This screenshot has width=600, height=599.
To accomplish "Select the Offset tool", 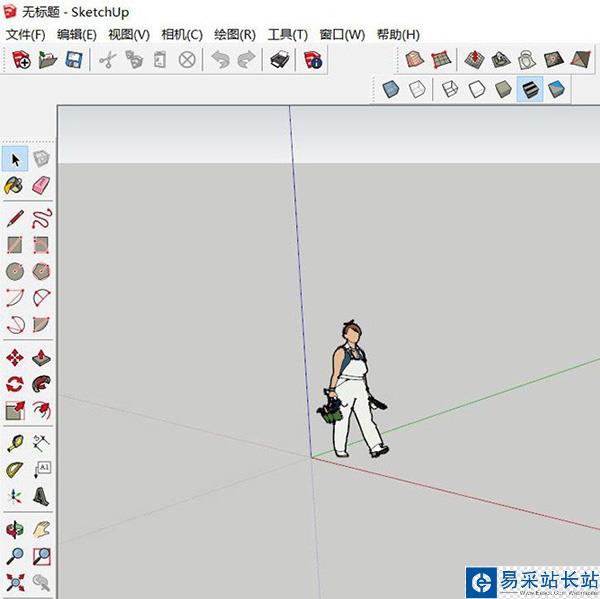I will 41,410.
